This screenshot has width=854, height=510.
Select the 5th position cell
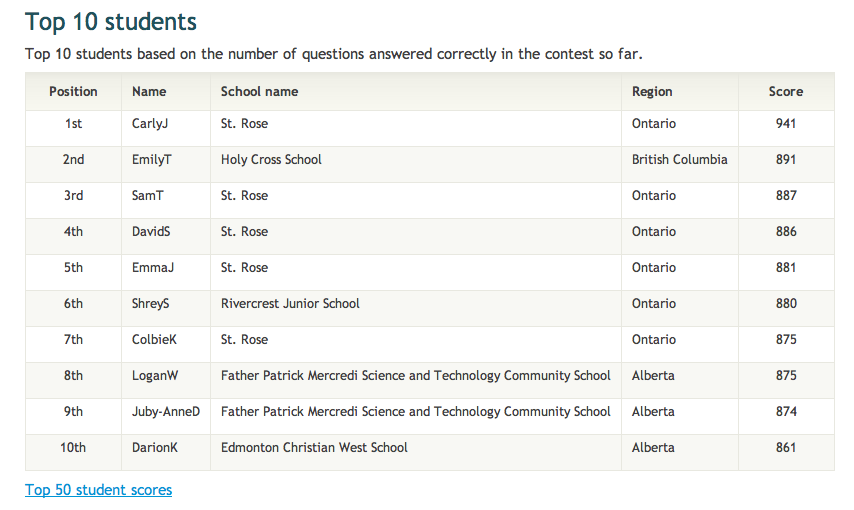(73, 268)
